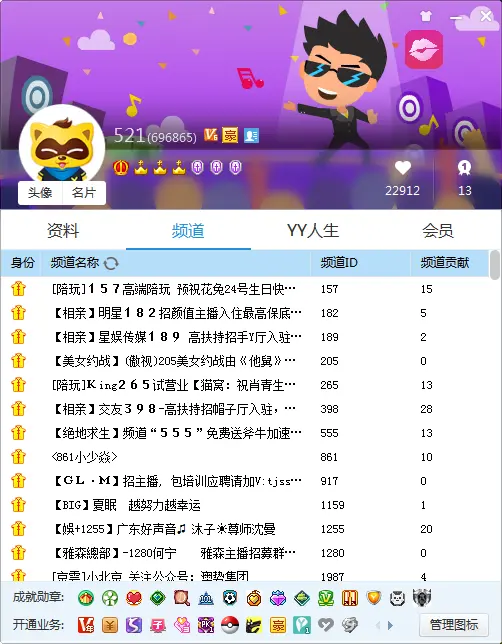Click the channel list vertical scrollbar

[x=495, y=265]
